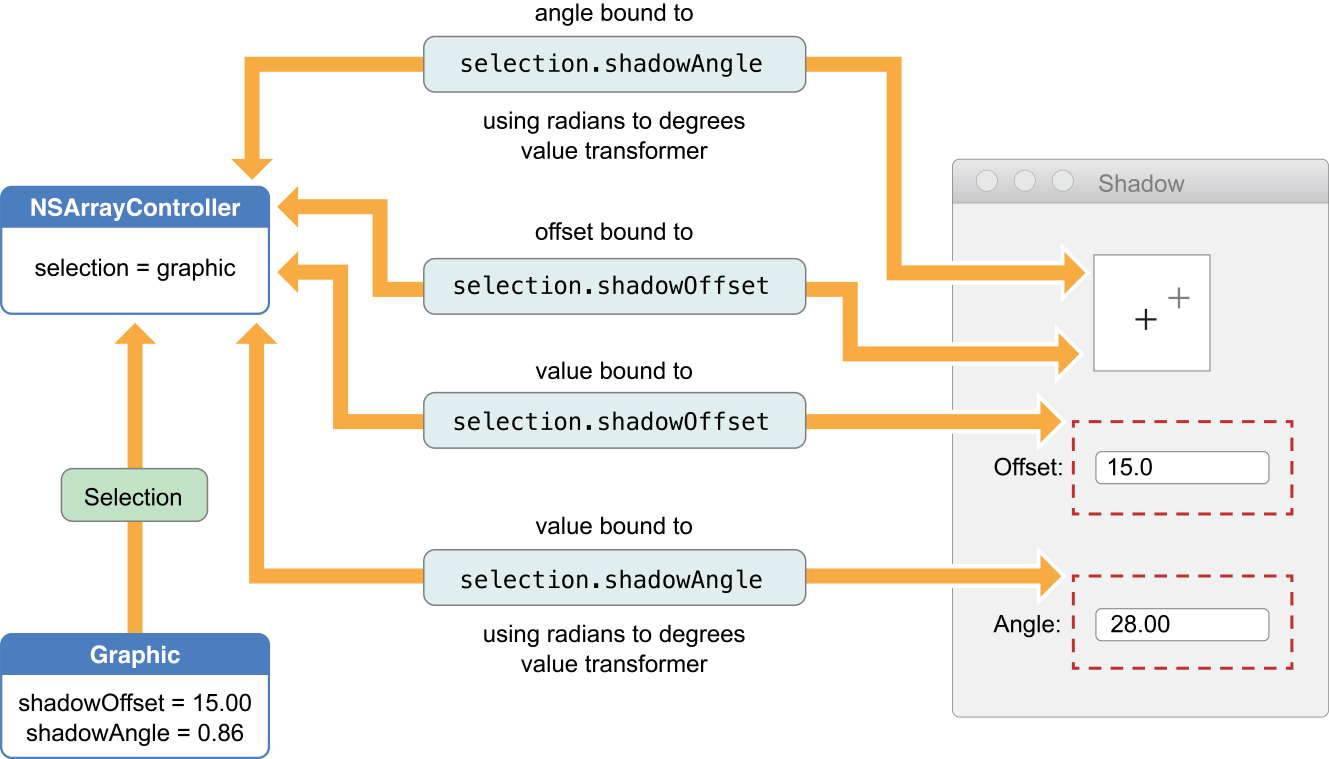1329x759 pixels.
Task: Click shadowAngle box under "angle bound to"
Action: (614, 65)
